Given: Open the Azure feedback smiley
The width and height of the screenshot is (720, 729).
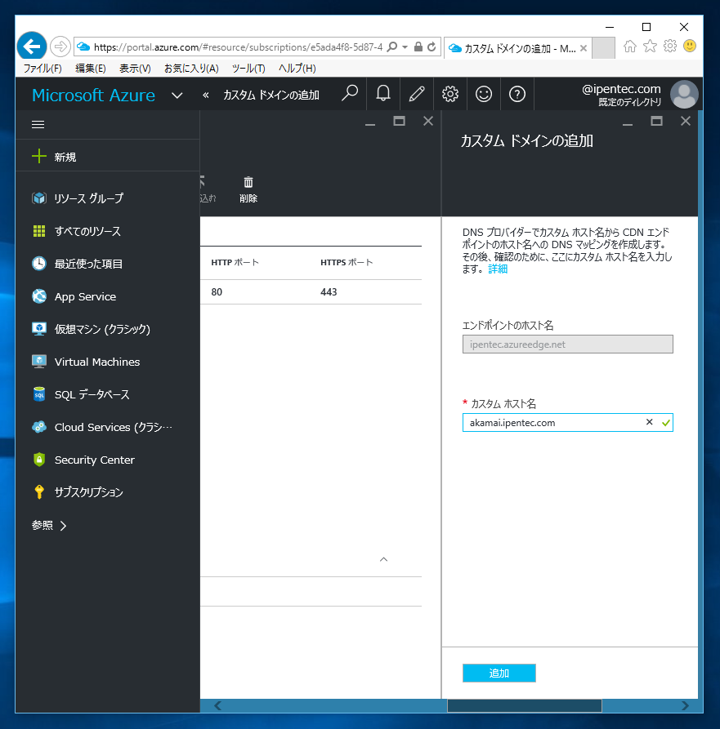Looking at the screenshot, I should click(x=483, y=94).
